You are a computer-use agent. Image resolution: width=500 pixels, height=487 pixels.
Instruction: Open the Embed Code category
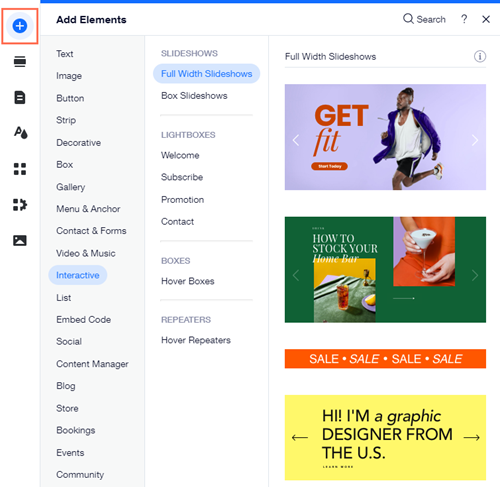84,320
